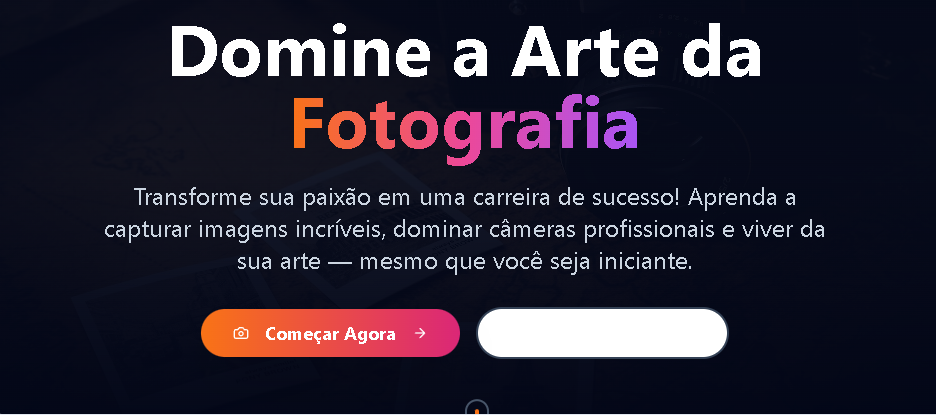
Task: Click the Começar Agora label text
Action: 330,334
